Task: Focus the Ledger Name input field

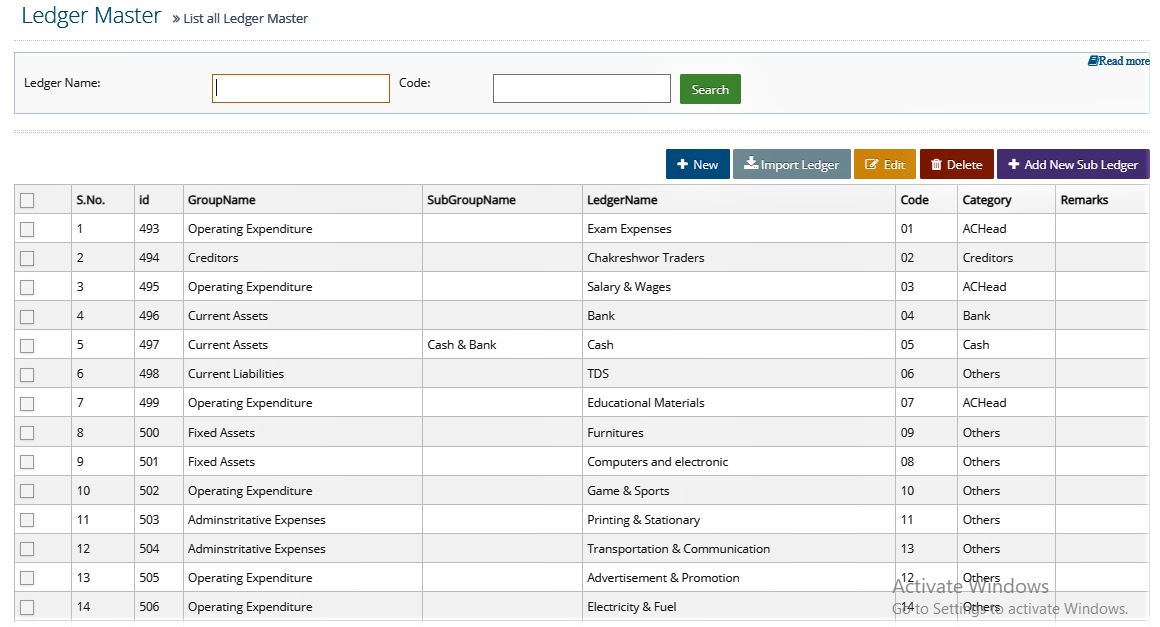Action: [300, 89]
